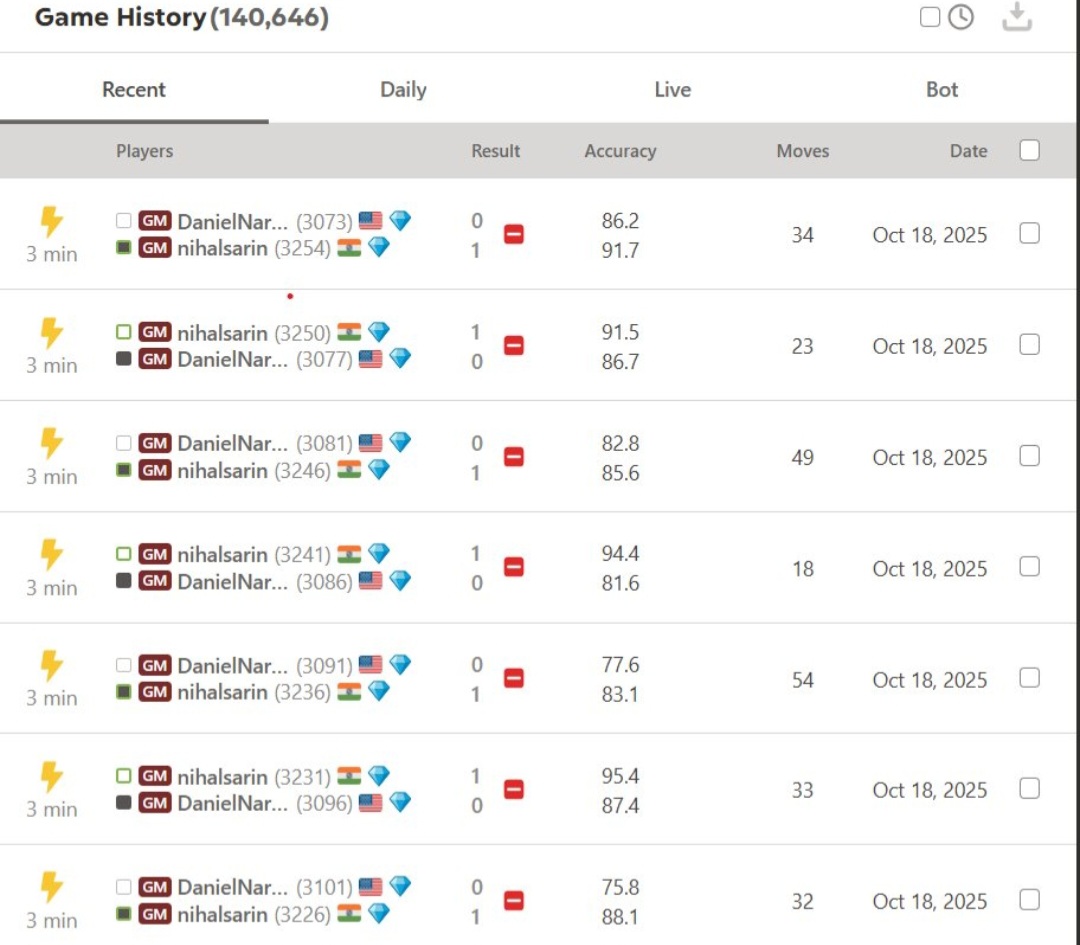
Task: Click the blitz lightning icon of 23-move game
Action: 51,333
